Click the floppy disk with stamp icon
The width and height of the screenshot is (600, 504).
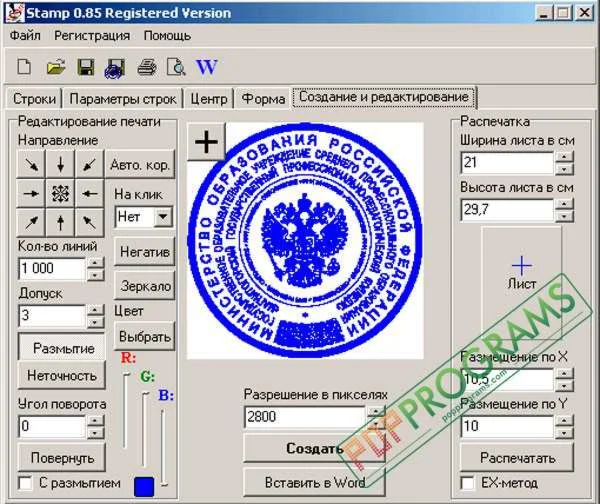115,69
